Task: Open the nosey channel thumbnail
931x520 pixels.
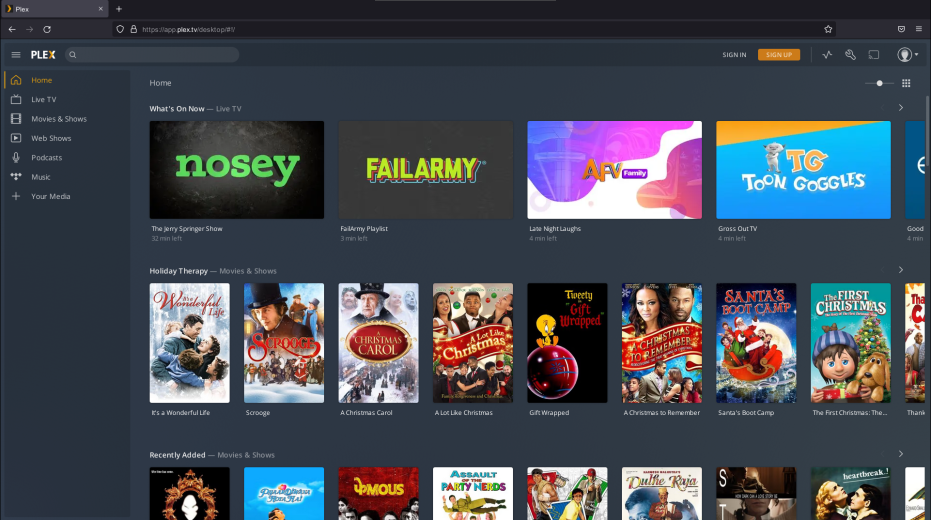Action: [x=237, y=170]
